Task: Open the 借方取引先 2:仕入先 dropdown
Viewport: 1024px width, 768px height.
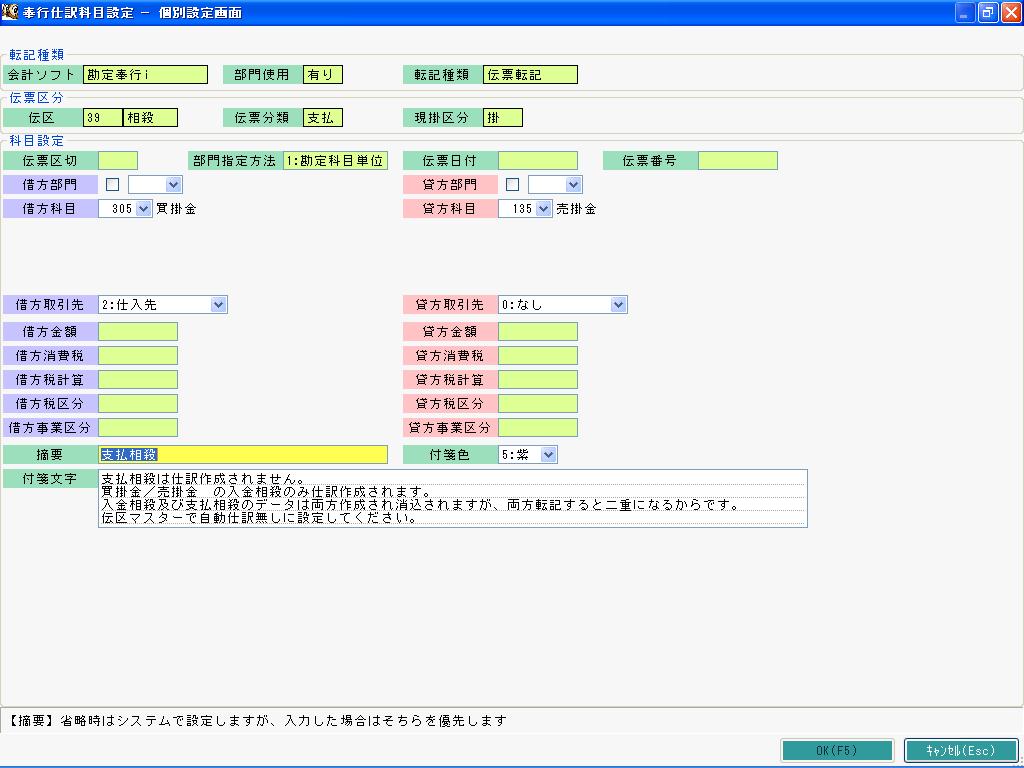Action: point(219,304)
